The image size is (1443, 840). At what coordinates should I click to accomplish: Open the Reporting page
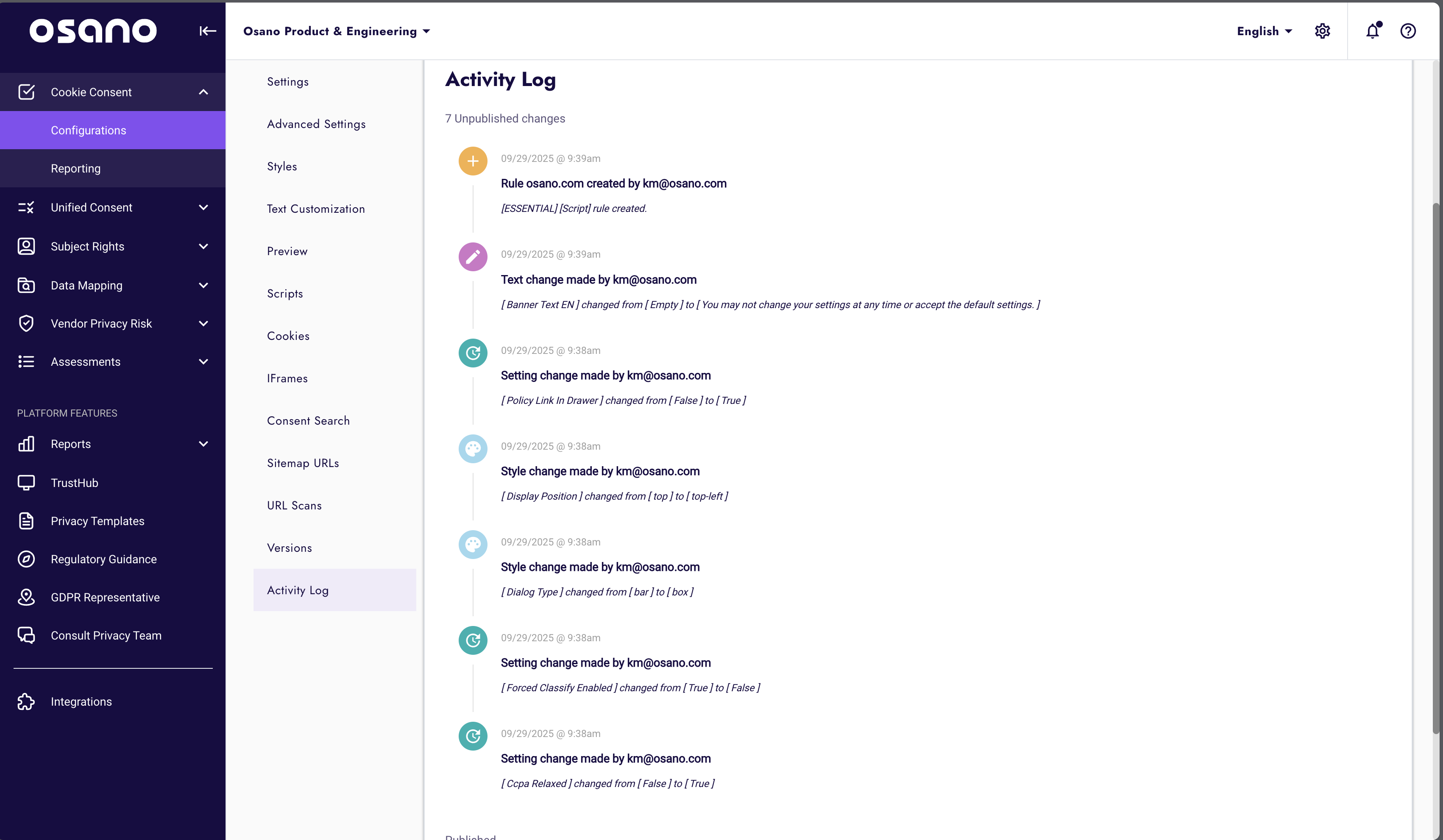click(75, 168)
